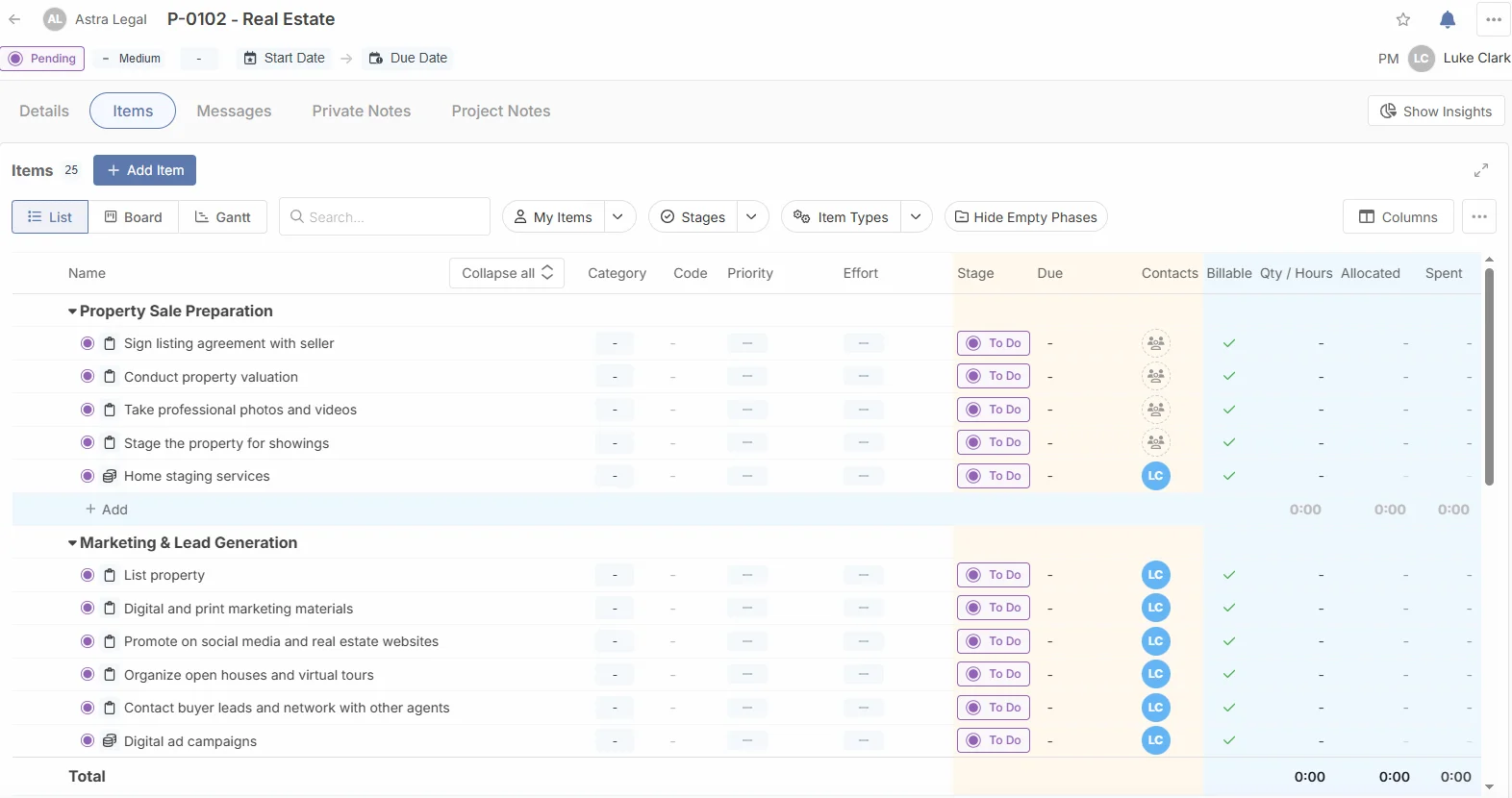
Task: Click Show Insights button
Action: pos(1436,111)
